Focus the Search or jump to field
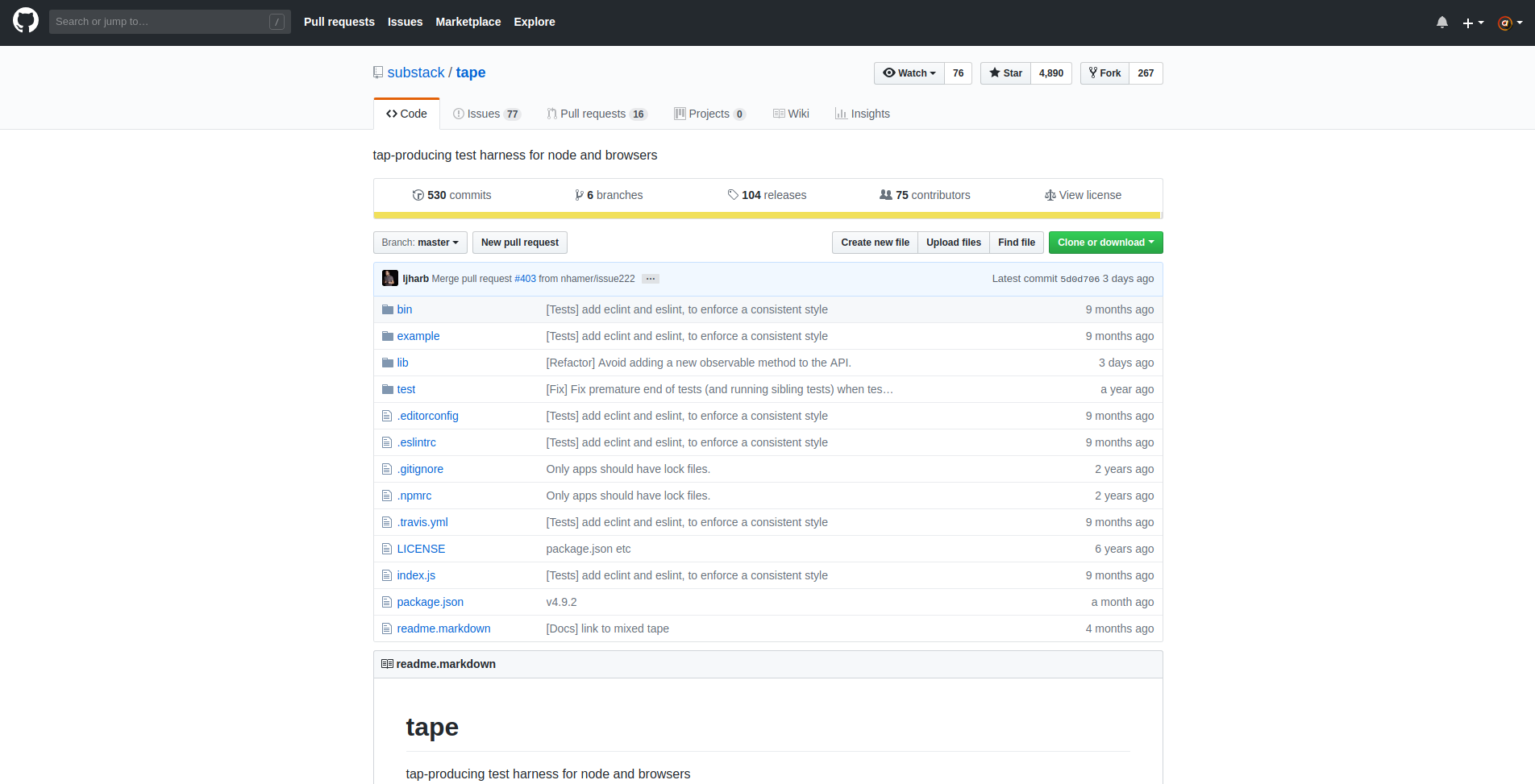This screenshot has height=784, width=1535. point(161,22)
